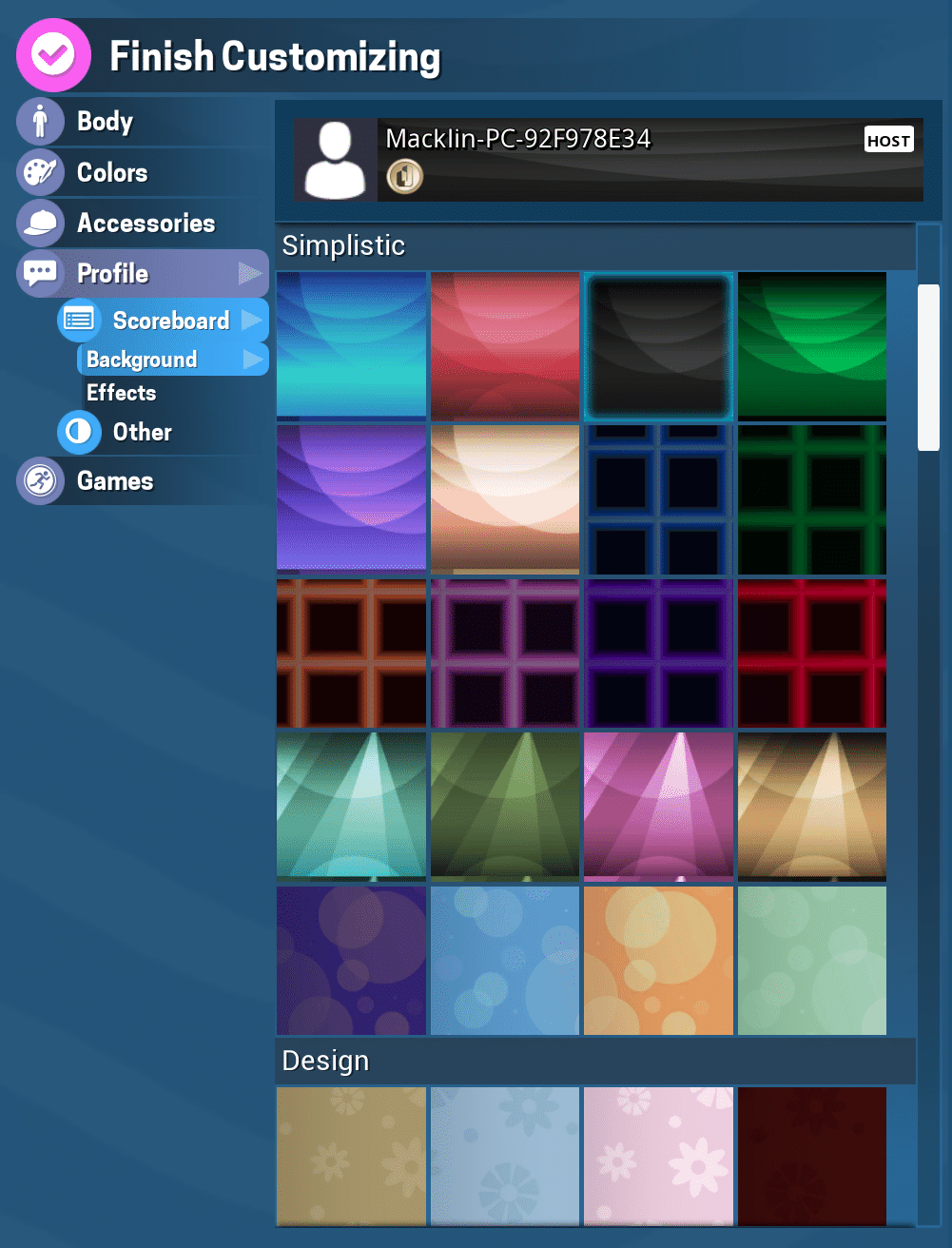Screen dimensions: 952x1248
Task: Open the Effects submenu item
Action: click(x=122, y=393)
